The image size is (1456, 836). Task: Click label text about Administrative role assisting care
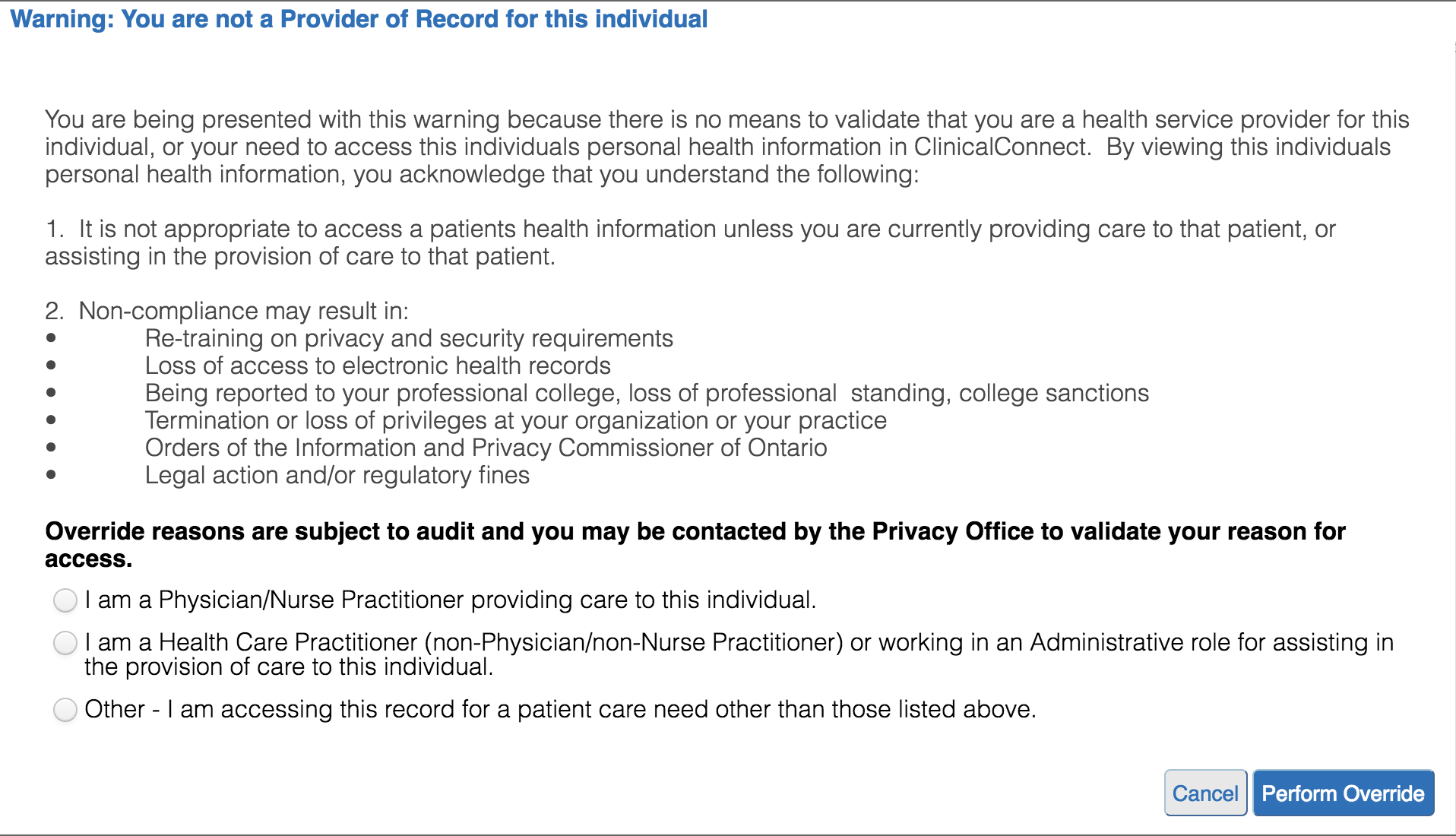point(739,654)
